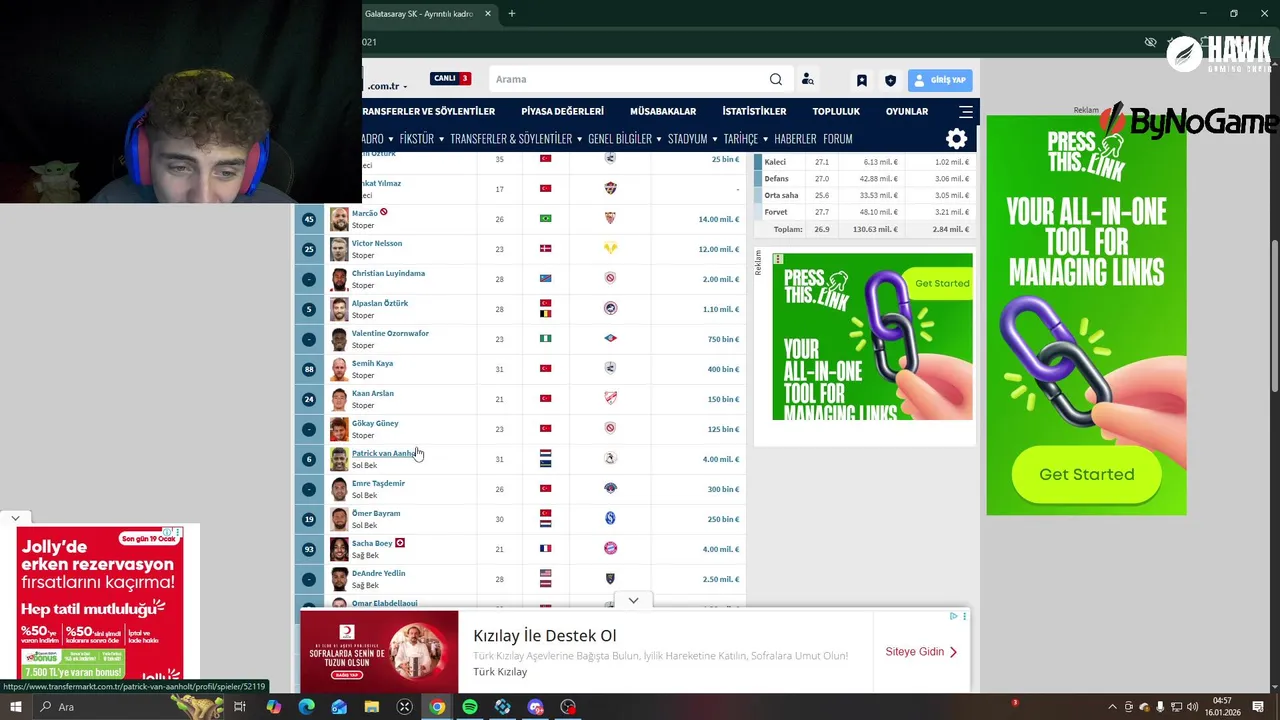Click the GİRİŞ YAP login button
1280x720 pixels.
pos(939,80)
